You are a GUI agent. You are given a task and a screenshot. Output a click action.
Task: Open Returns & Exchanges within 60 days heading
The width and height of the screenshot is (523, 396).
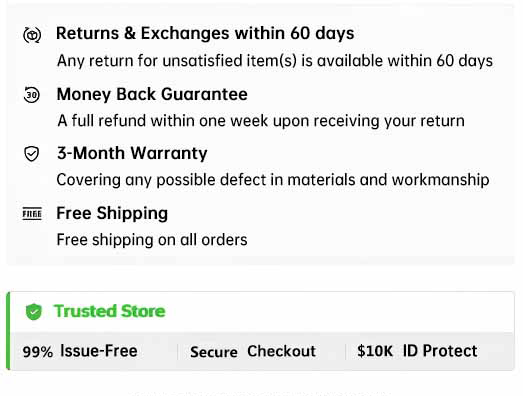[205, 33]
